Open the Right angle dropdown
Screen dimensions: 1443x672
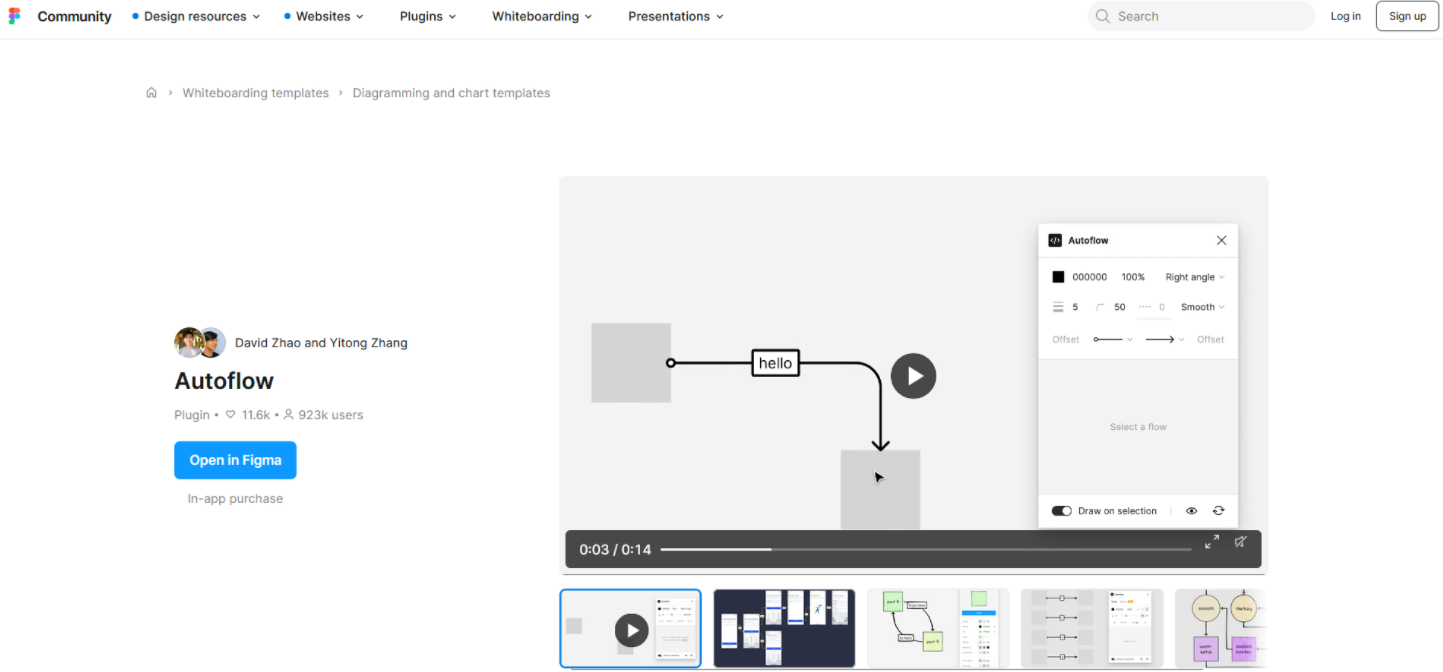(x=1194, y=277)
